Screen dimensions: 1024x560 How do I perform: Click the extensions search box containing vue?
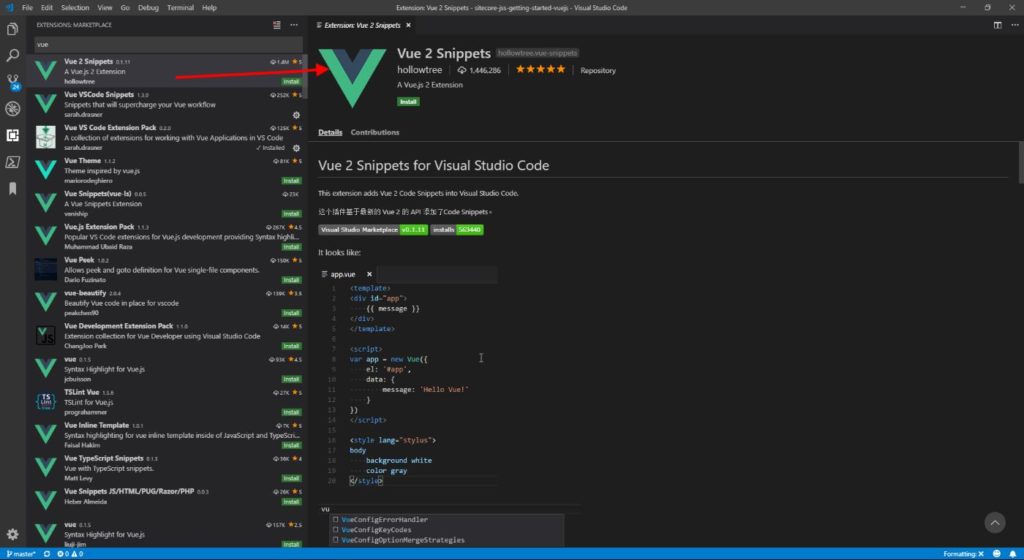click(168, 44)
